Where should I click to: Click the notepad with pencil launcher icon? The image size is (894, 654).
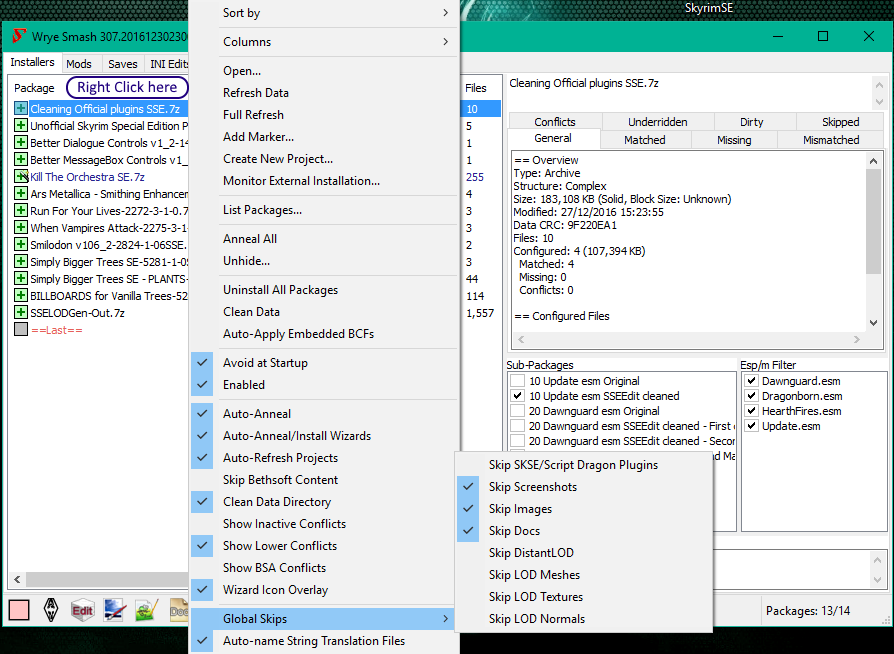click(146, 609)
